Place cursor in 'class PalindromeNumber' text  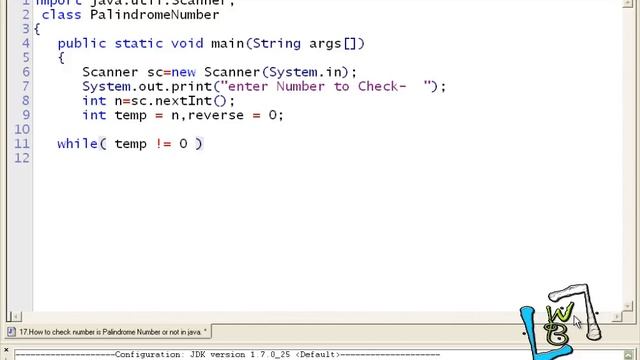130,15
